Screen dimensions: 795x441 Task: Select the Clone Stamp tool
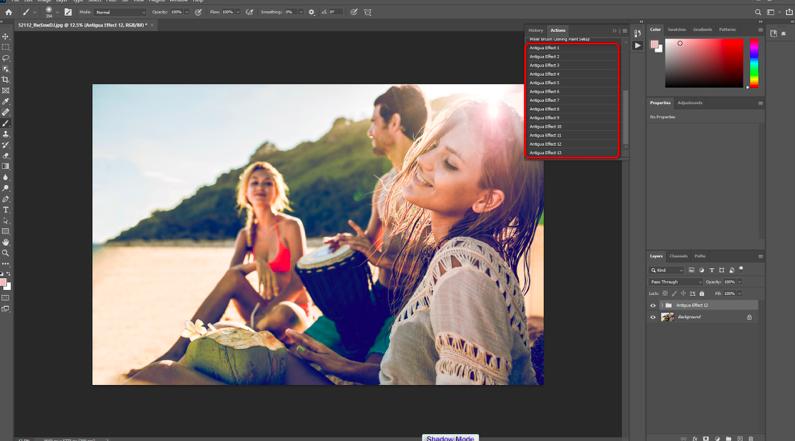pyautogui.click(x=6, y=134)
